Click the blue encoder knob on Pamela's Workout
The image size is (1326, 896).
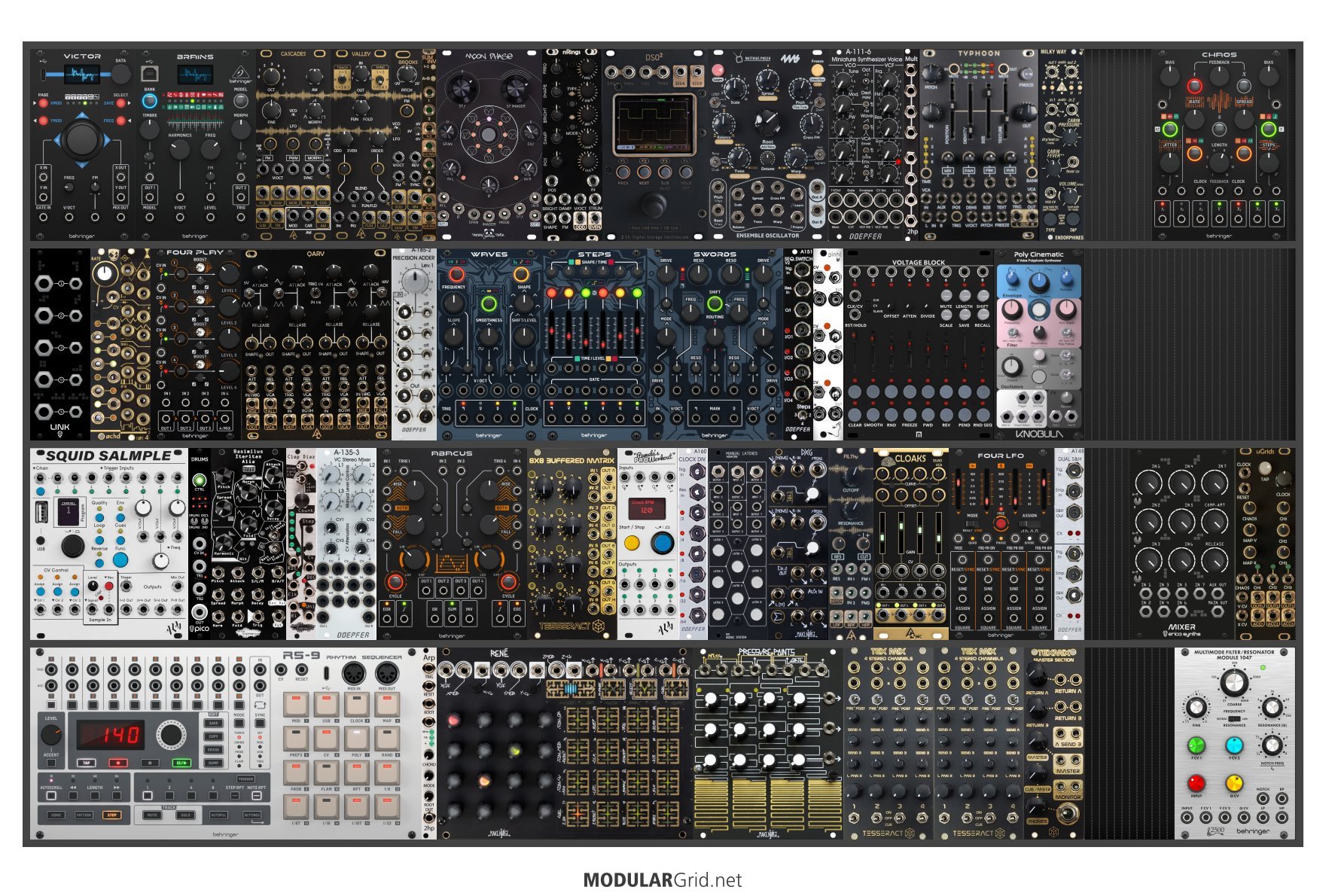pos(663,543)
